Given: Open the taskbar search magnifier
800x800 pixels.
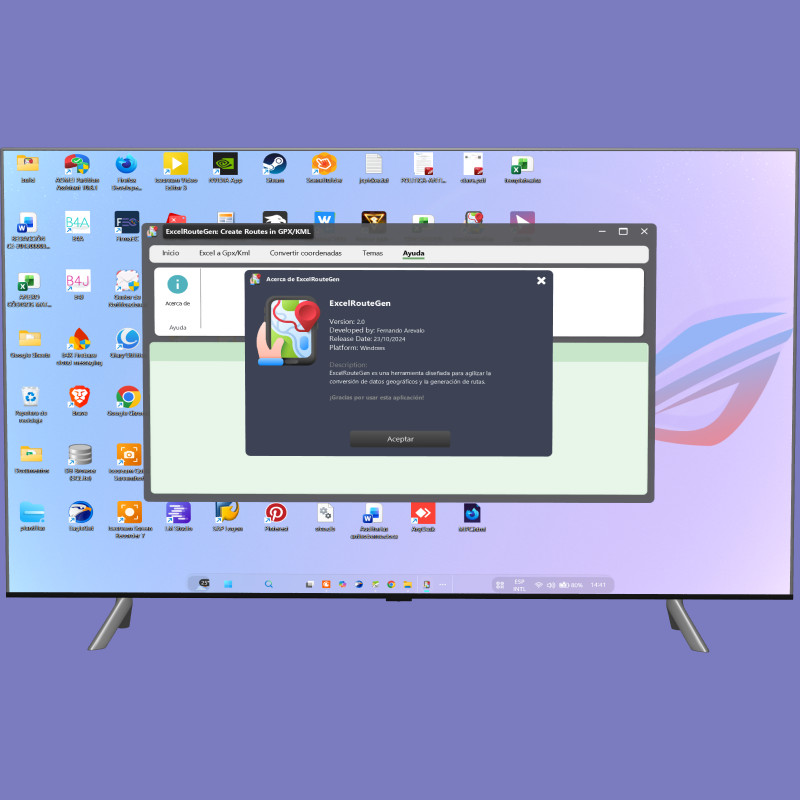Looking at the screenshot, I should coord(268,584).
